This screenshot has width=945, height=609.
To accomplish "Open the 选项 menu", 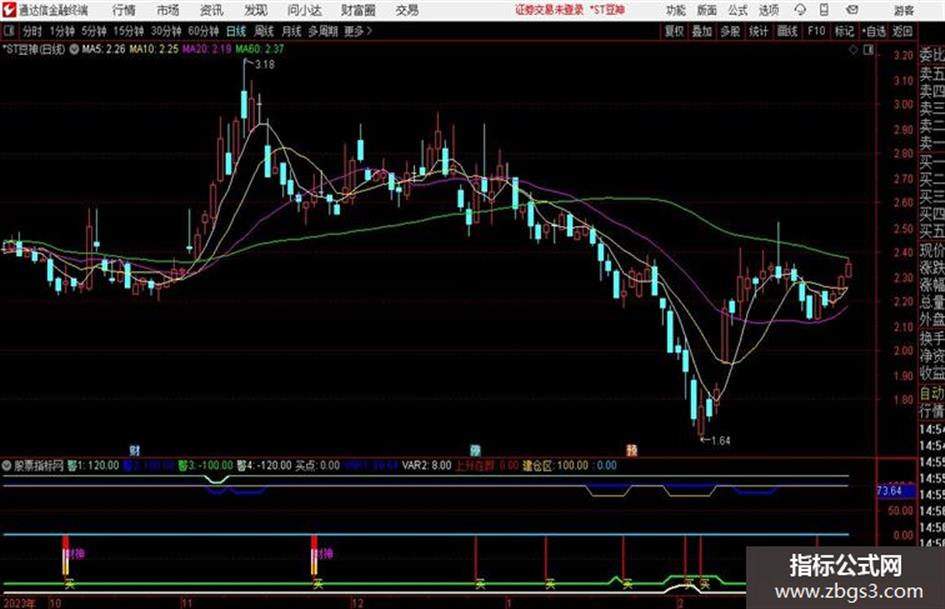I will 768,10.
